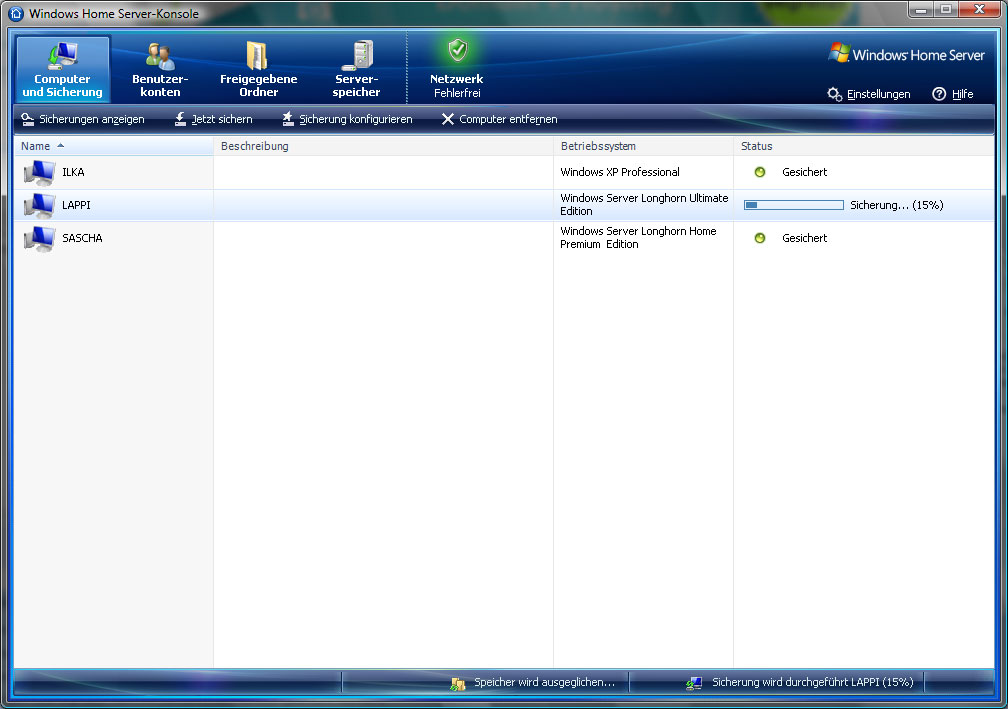Open Freigegebene Ordner tab

click(258, 69)
